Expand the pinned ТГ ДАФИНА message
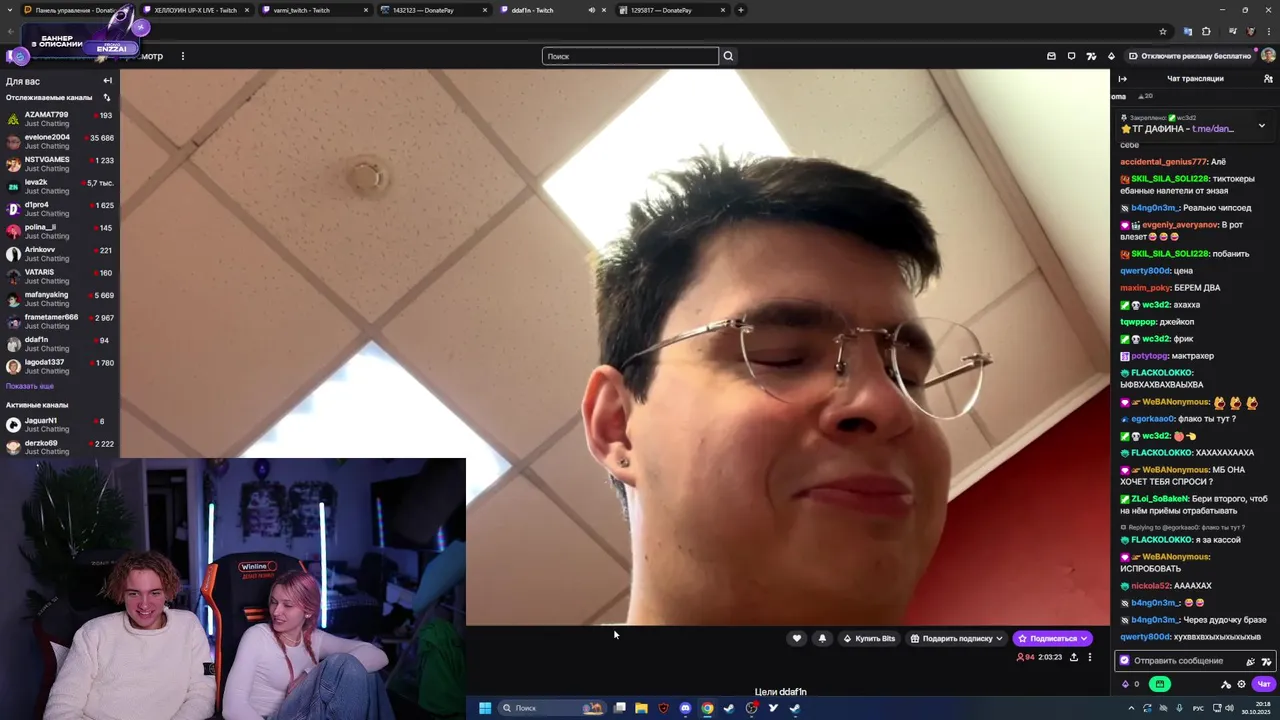The height and width of the screenshot is (720, 1280). 1261,125
